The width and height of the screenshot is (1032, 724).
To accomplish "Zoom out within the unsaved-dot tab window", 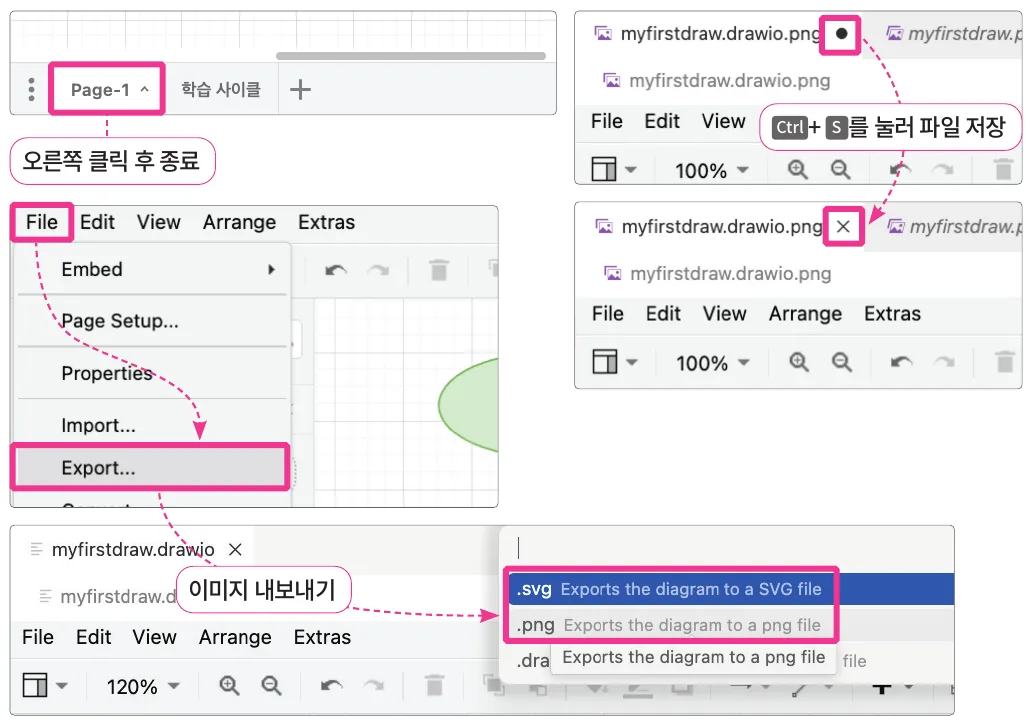I will pyautogui.click(x=840, y=170).
